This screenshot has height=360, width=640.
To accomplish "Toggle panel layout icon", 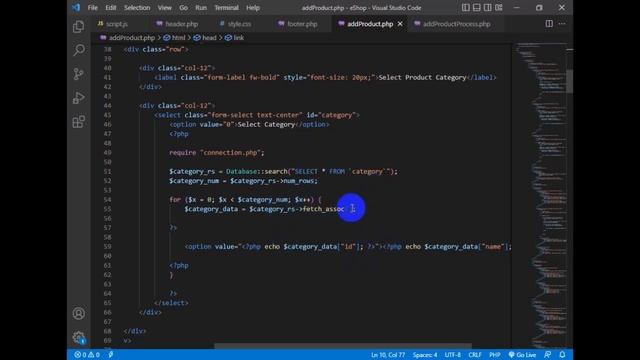I will (477, 7).
